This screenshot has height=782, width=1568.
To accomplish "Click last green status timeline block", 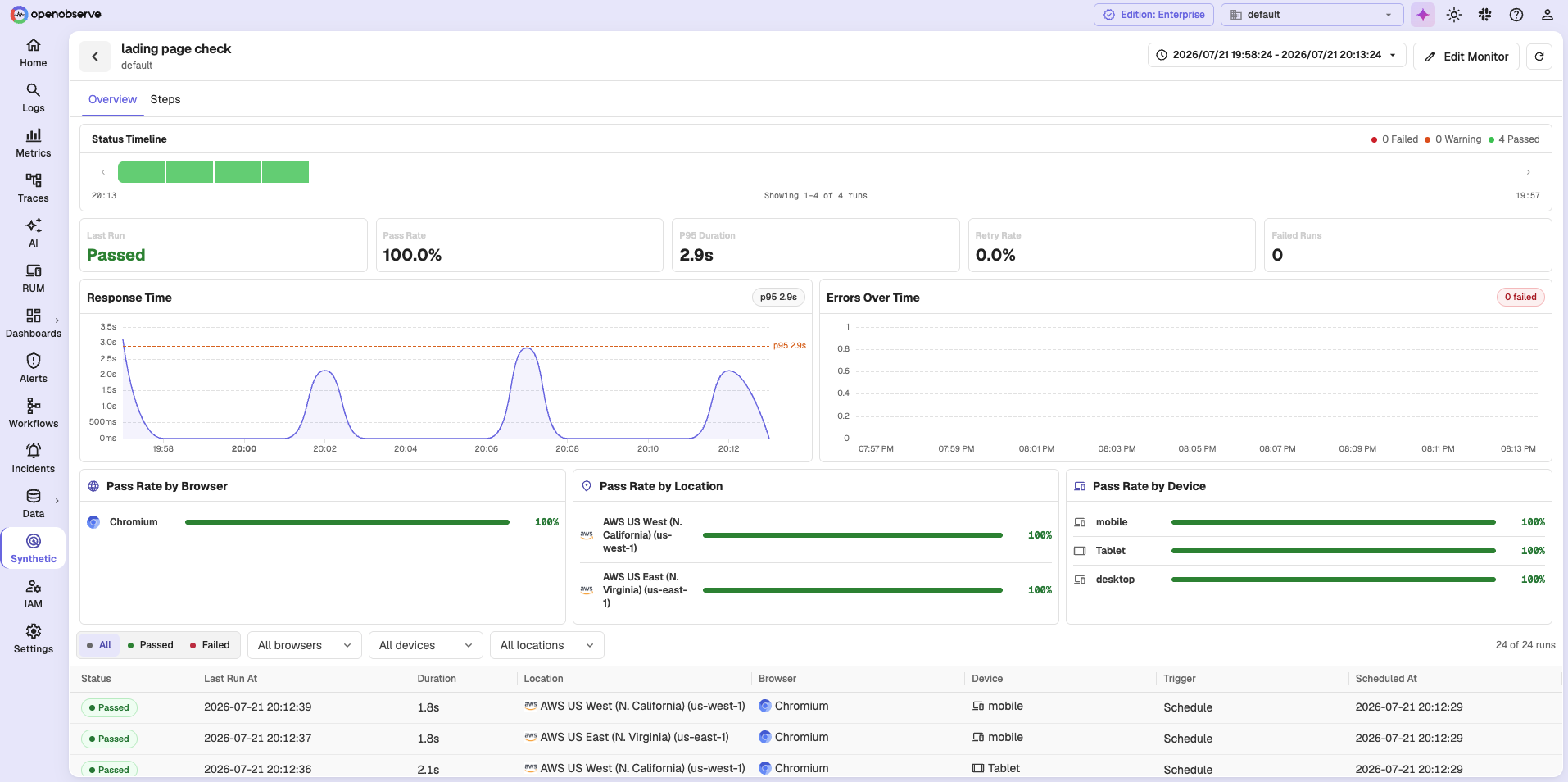I will click(285, 172).
